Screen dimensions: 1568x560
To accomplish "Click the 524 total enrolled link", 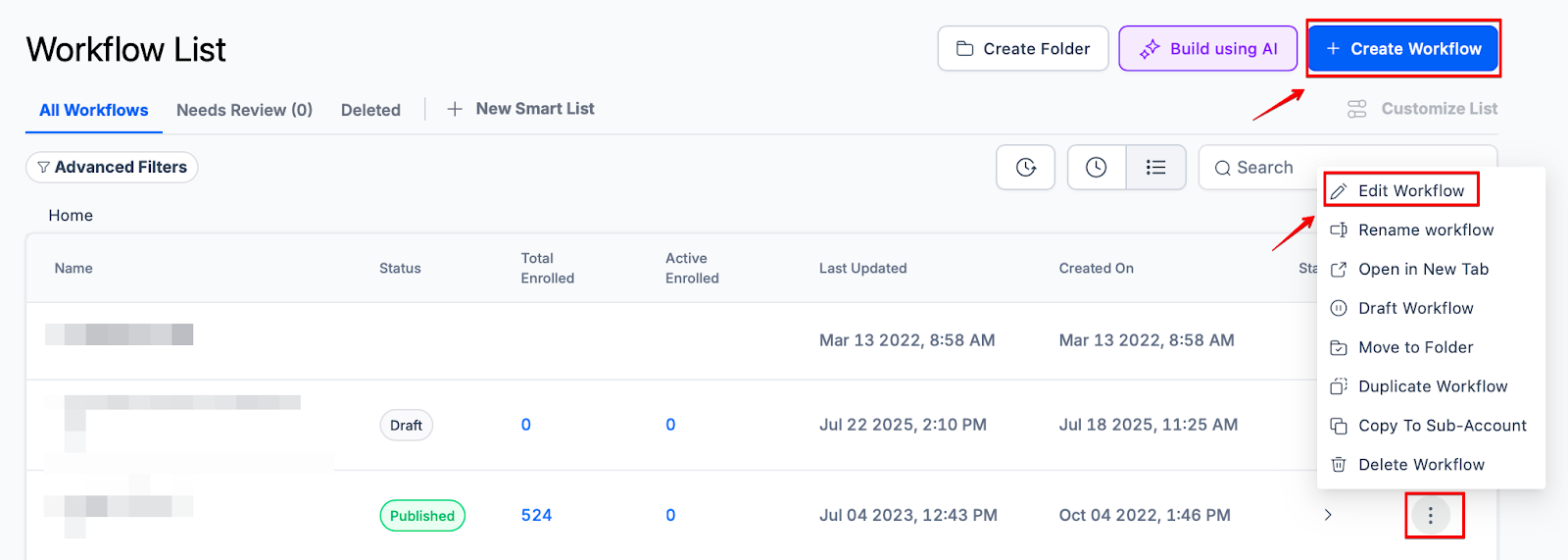I will 536,515.
